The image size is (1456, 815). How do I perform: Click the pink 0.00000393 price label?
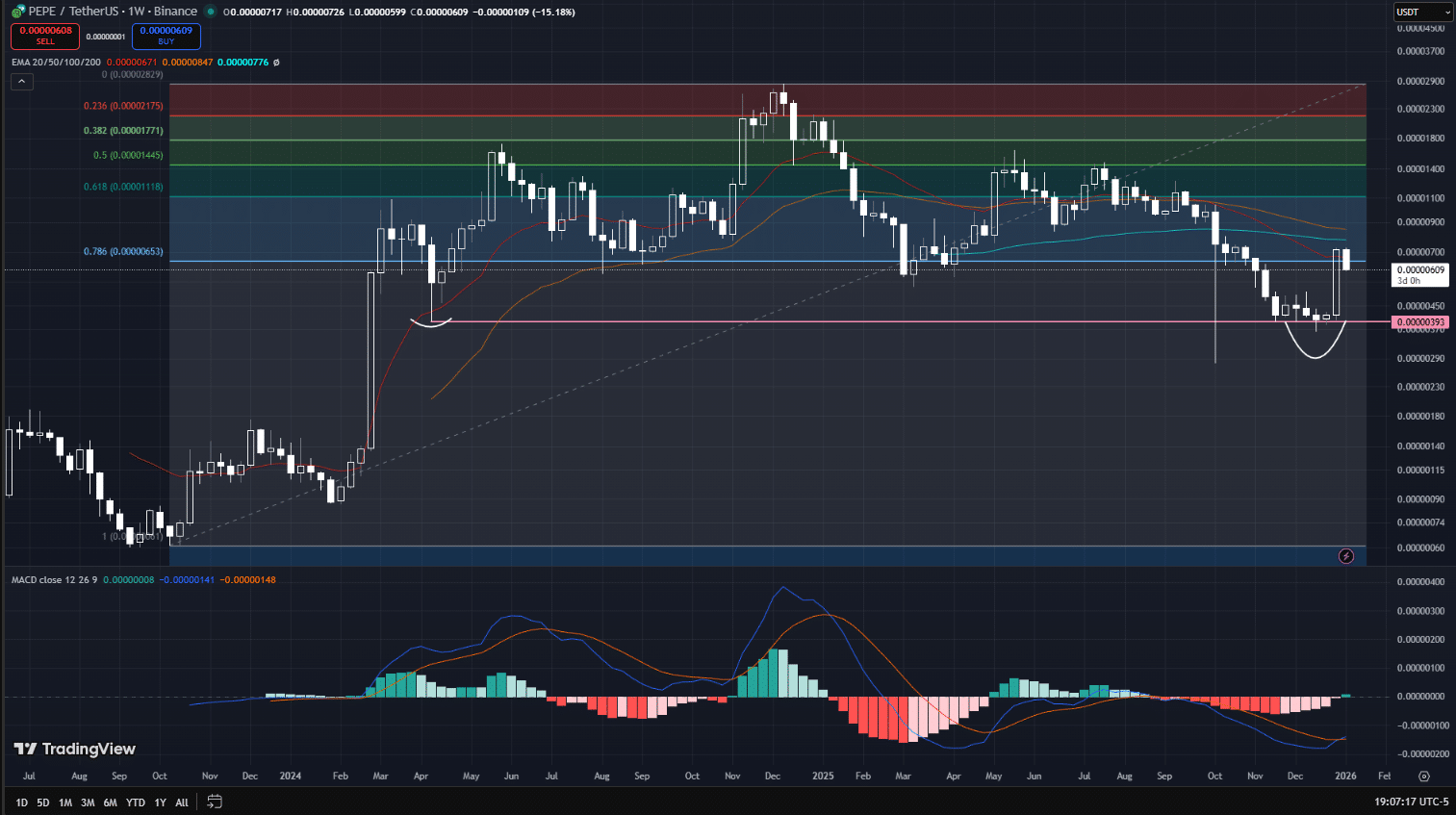[1420, 323]
